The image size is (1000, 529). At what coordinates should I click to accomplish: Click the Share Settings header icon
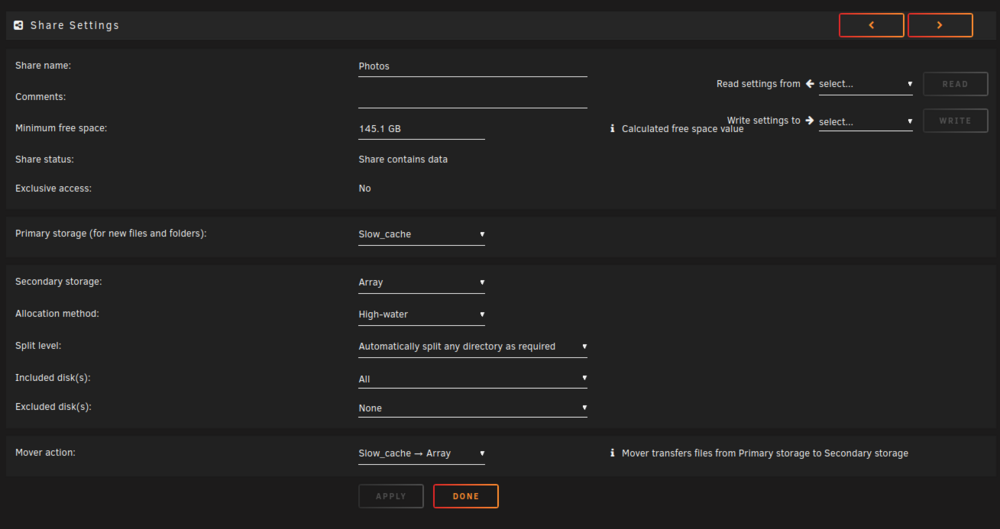(x=18, y=26)
